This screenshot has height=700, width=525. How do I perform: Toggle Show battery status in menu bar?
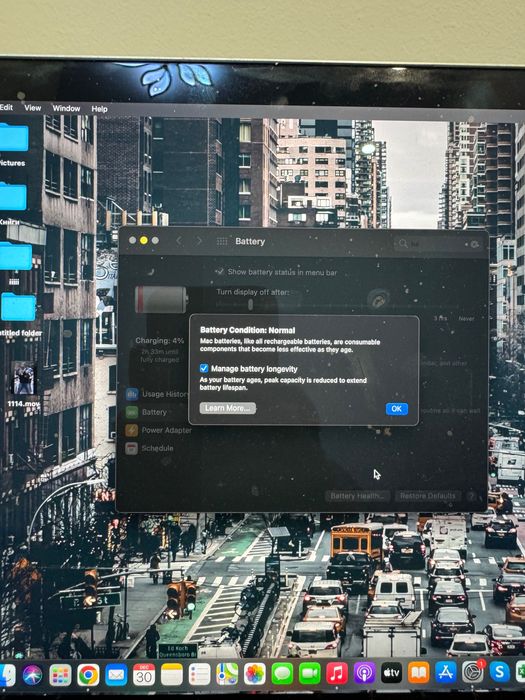[x=220, y=271]
